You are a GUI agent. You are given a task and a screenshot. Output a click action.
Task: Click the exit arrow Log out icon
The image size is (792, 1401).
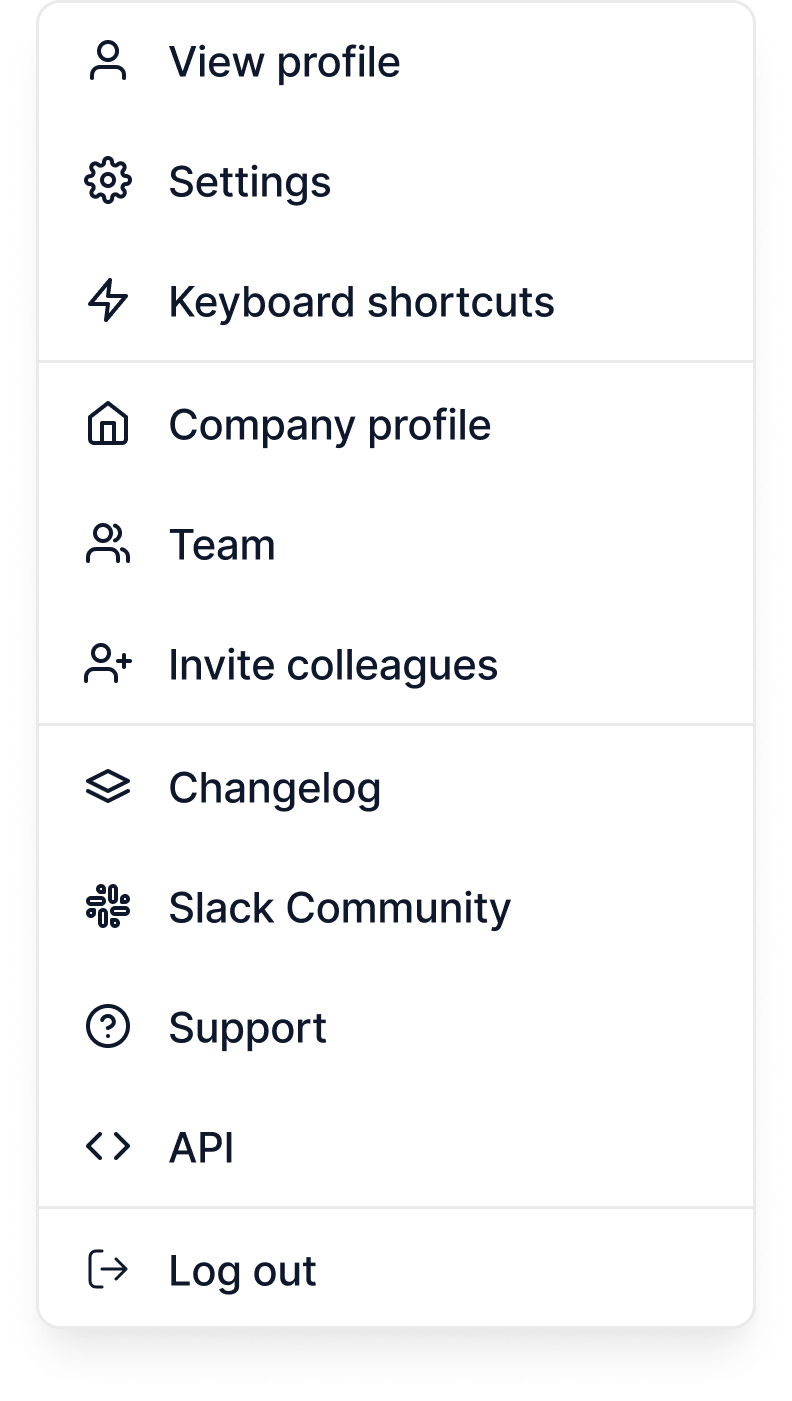coord(108,1270)
